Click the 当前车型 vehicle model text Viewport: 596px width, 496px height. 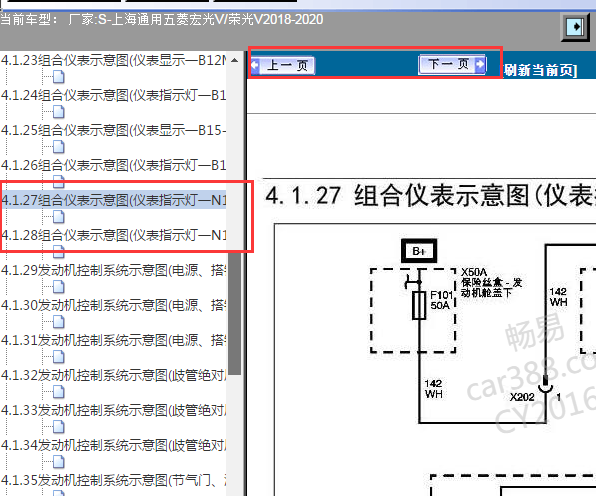(162, 19)
